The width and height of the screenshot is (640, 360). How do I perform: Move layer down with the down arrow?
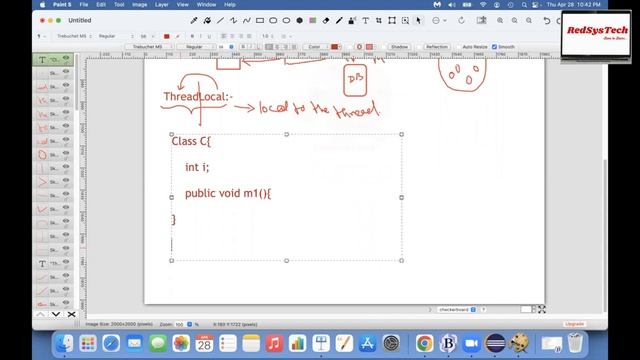[56, 314]
